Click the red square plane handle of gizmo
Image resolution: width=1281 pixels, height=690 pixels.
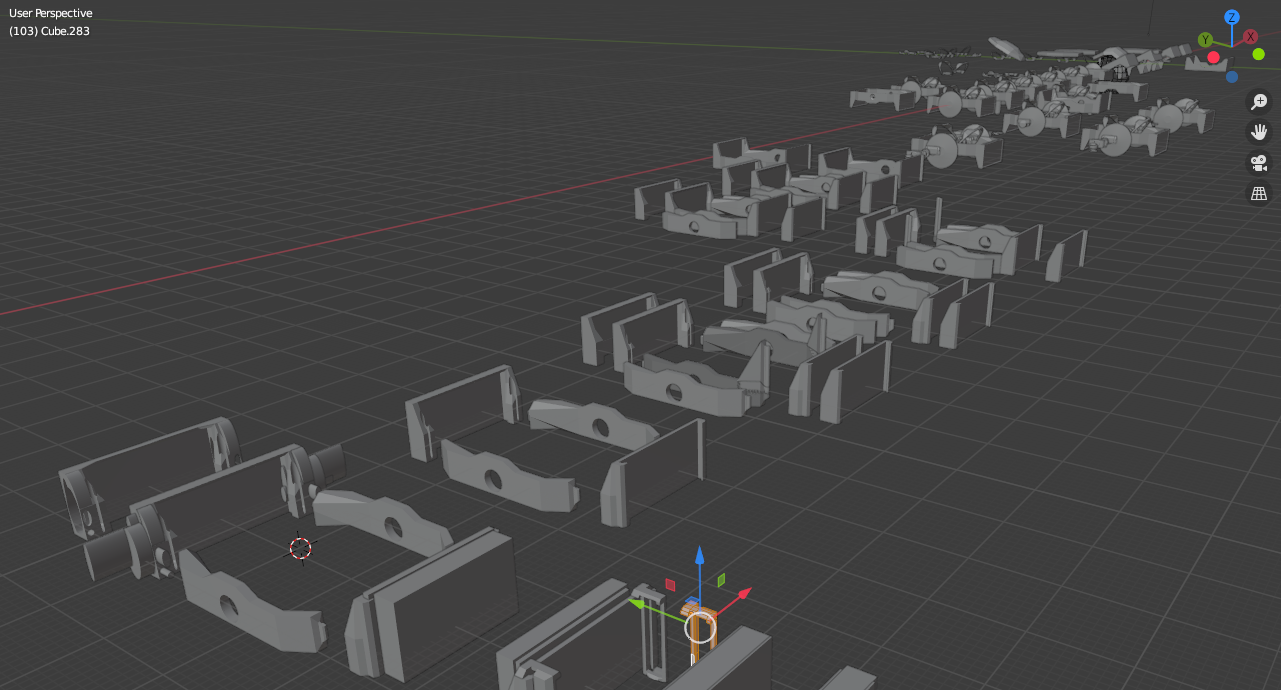pos(670,585)
